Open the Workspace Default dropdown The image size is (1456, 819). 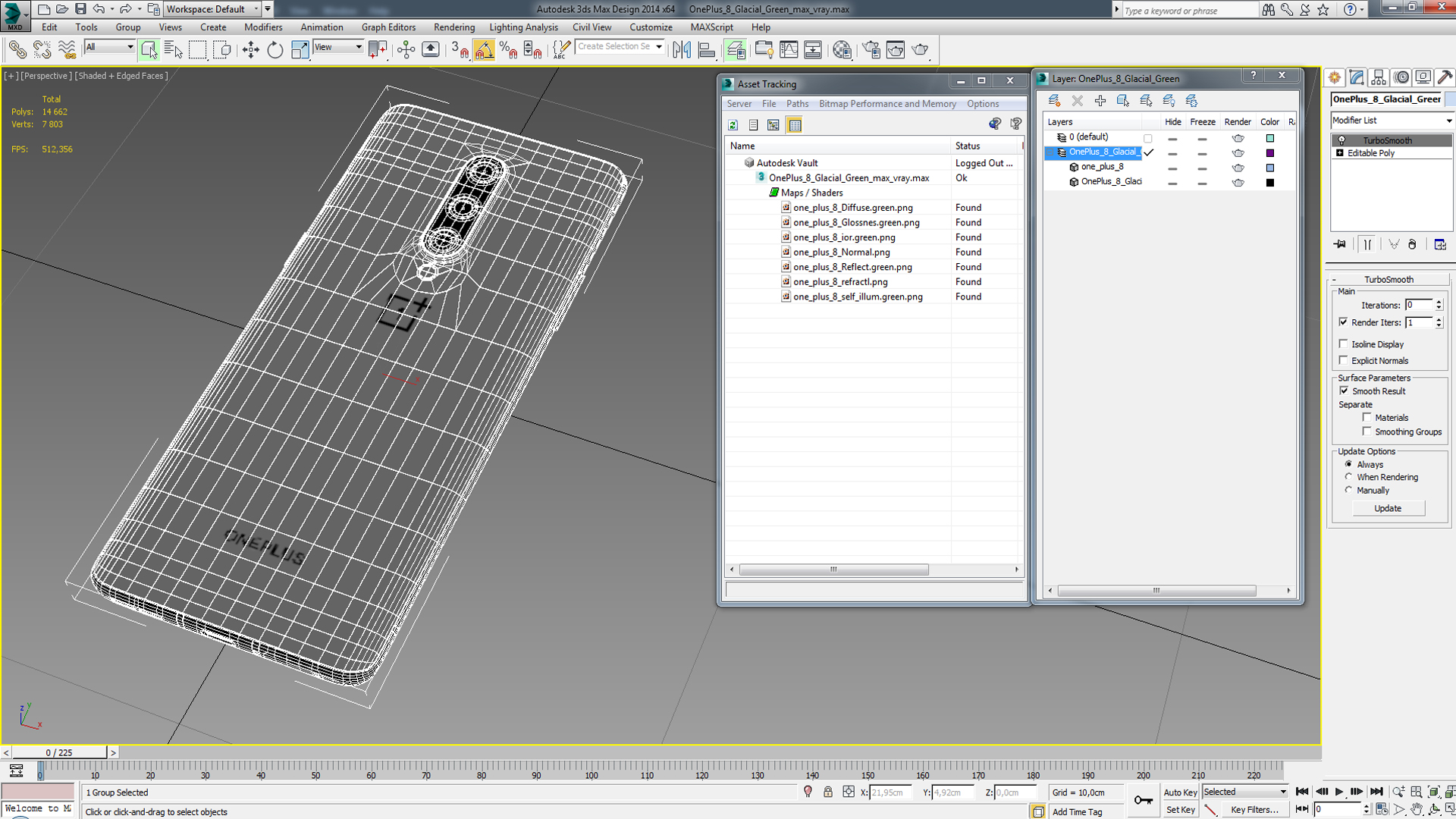[212, 9]
